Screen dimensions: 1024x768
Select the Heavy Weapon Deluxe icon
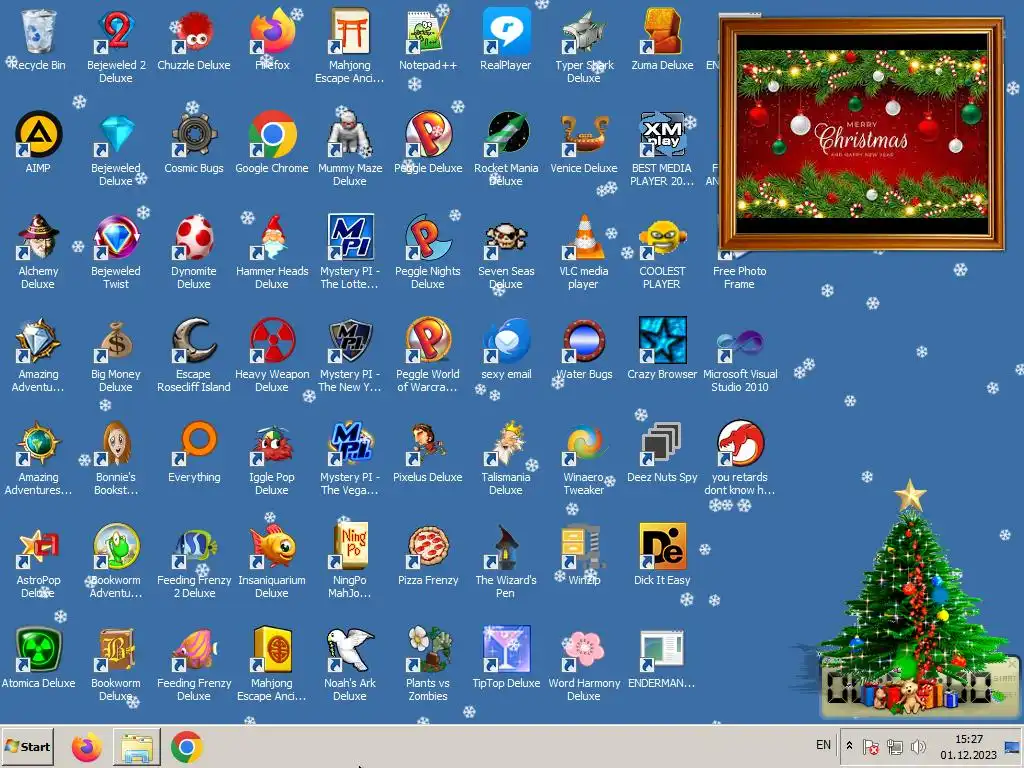(272, 340)
